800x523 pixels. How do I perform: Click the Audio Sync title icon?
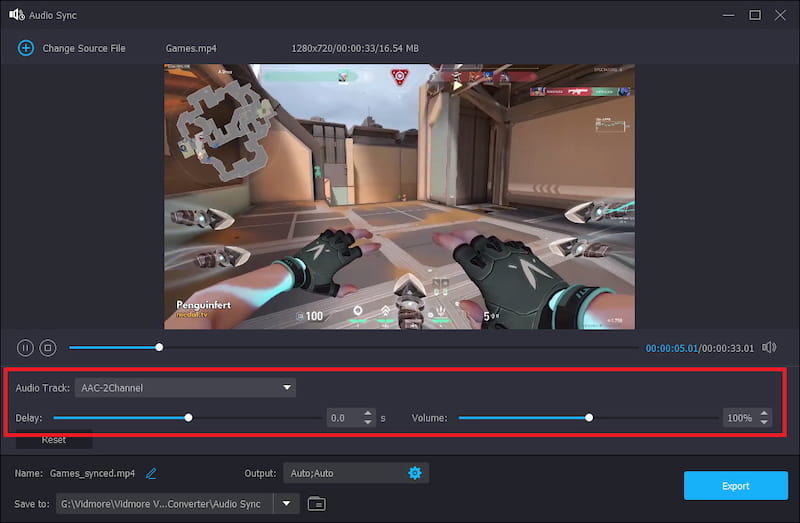click(17, 15)
